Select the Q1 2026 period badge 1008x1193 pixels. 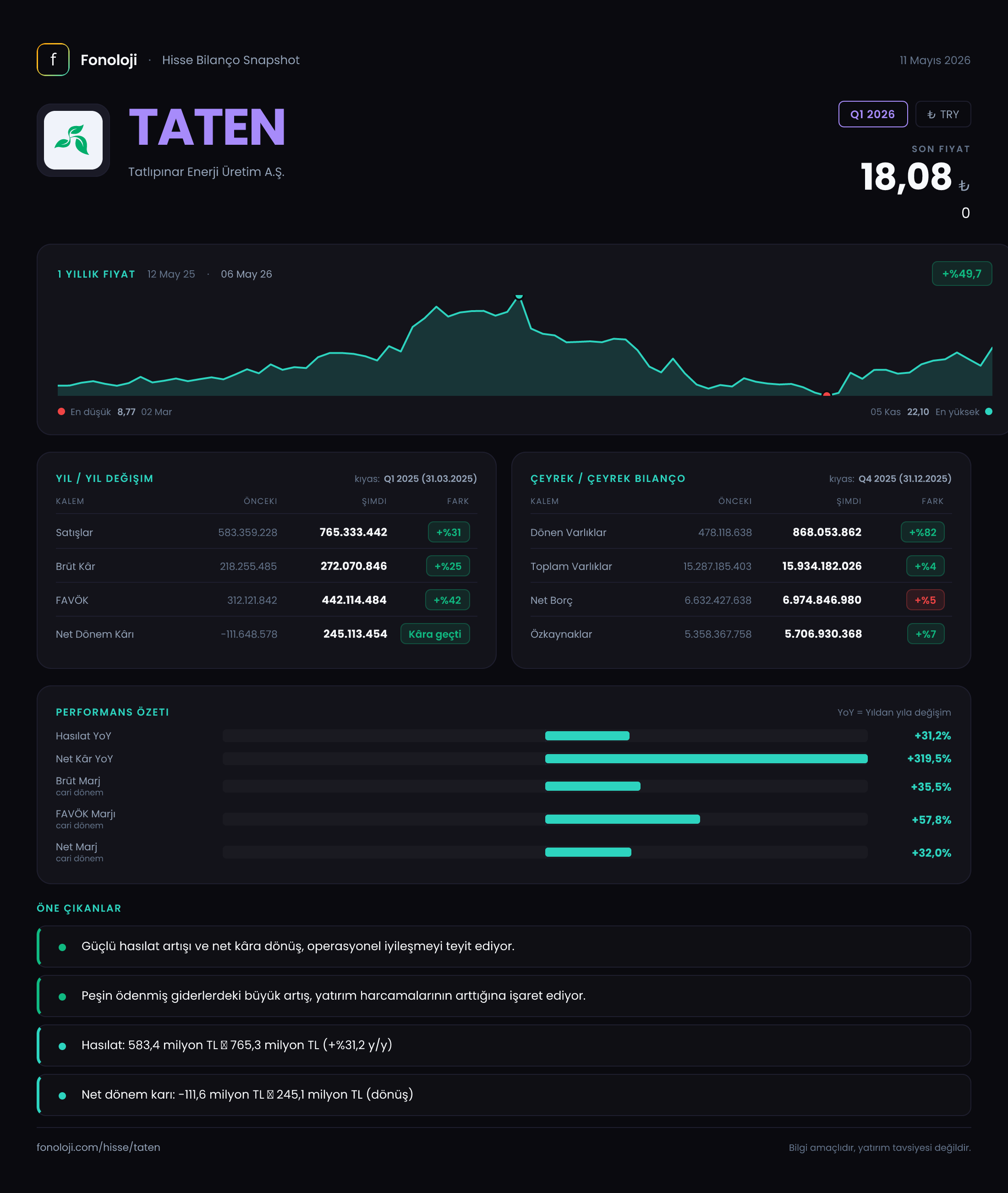[x=872, y=114]
